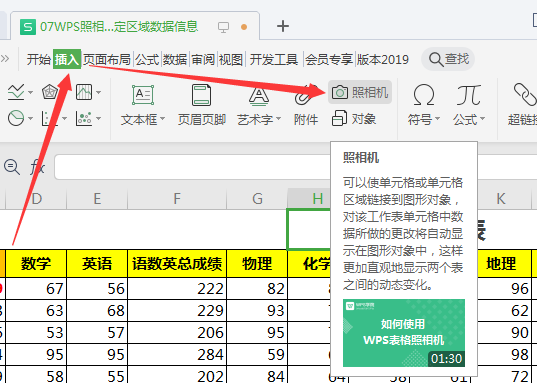
Task: Open the 公式 ribbon tab
Action: tap(147, 59)
